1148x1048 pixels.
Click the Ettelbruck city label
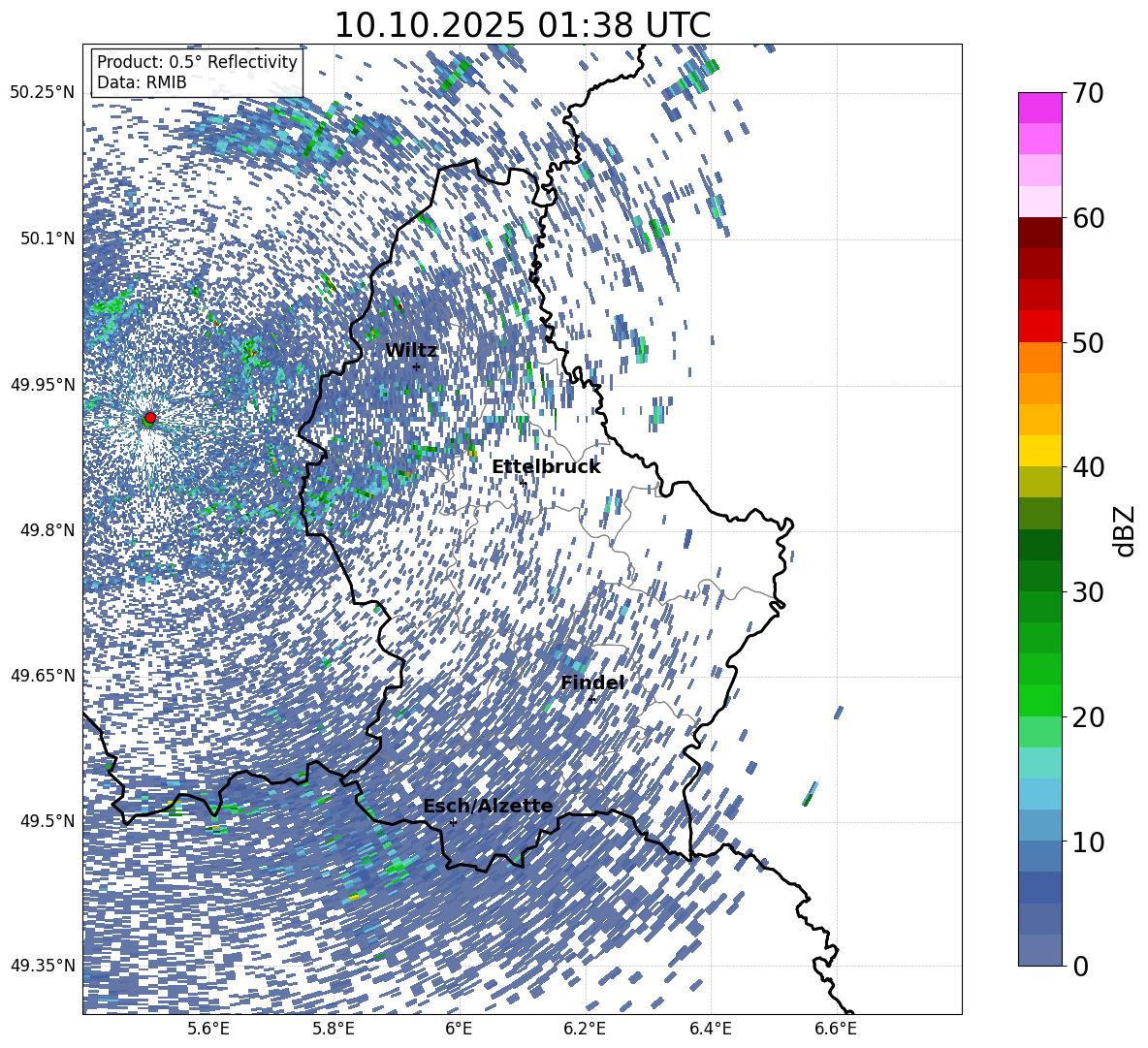(546, 467)
